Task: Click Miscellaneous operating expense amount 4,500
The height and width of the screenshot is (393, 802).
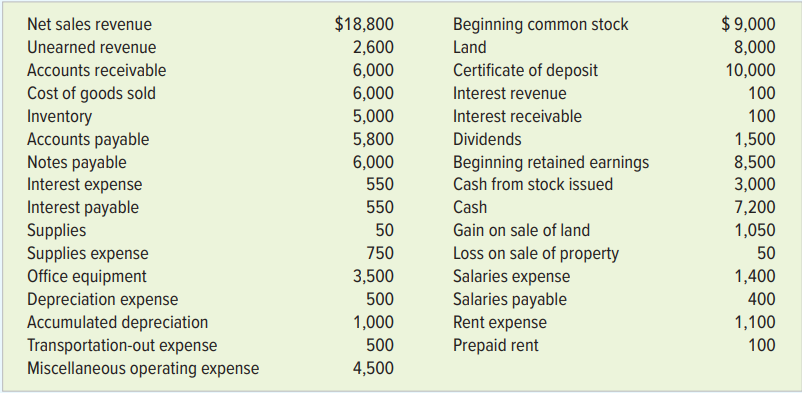Action: click(x=373, y=369)
